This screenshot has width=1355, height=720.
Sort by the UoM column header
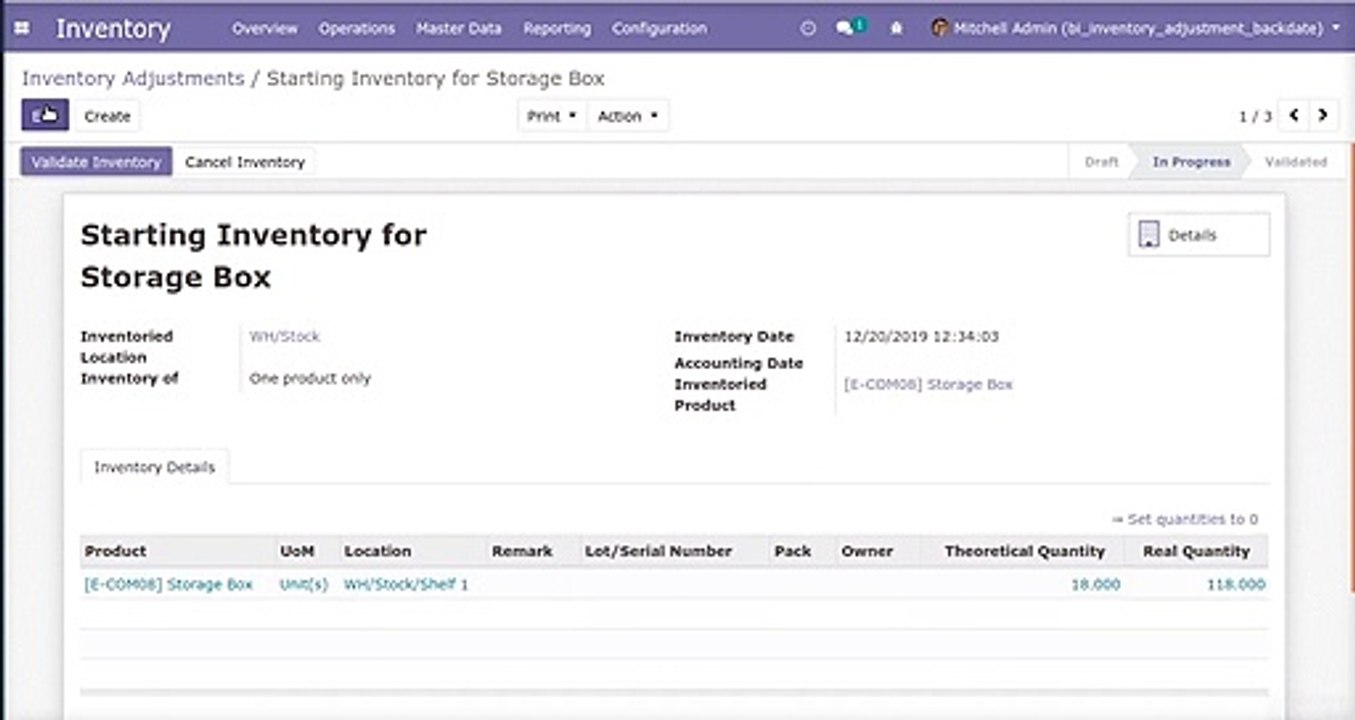[x=296, y=551]
